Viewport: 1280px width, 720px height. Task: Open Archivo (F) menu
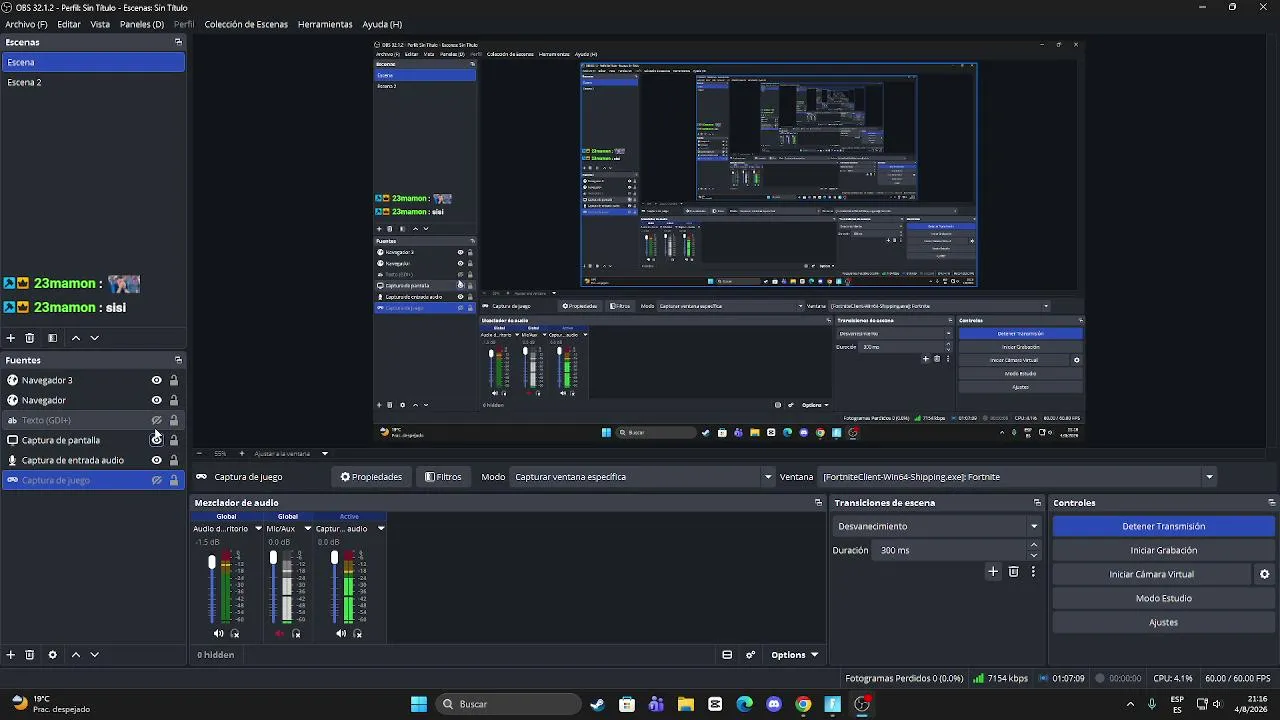tap(26, 24)
